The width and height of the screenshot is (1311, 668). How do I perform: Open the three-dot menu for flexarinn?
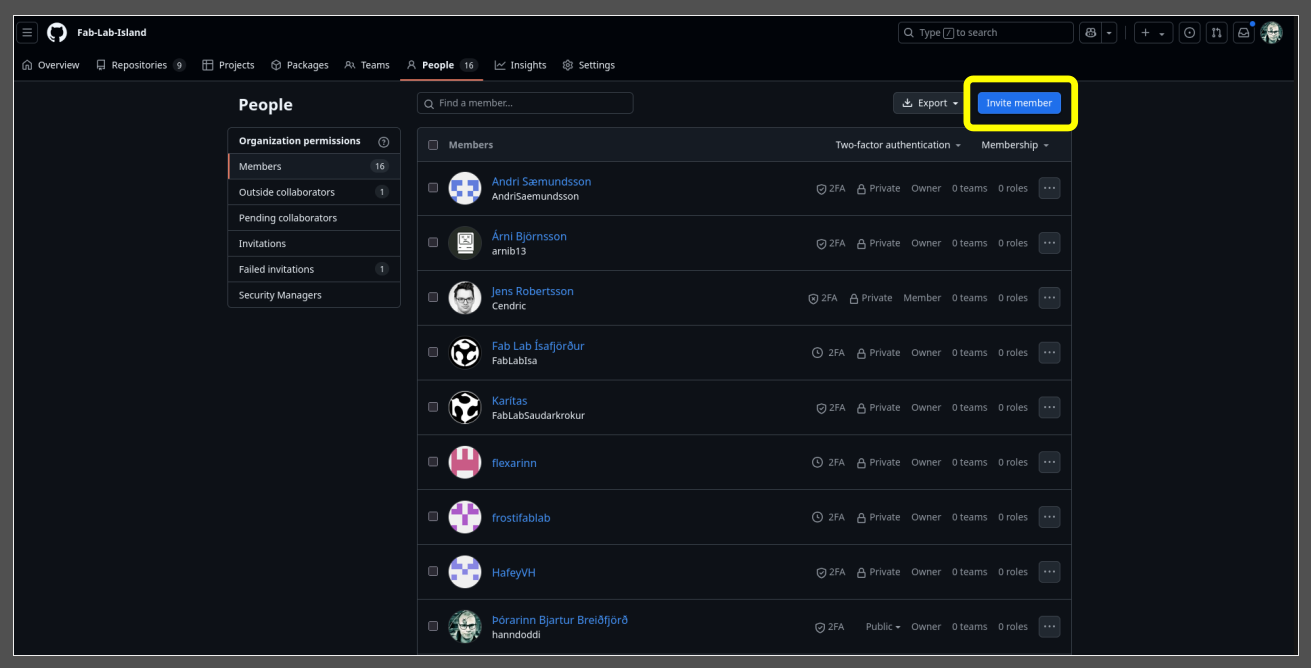[x=1049, y=462]
